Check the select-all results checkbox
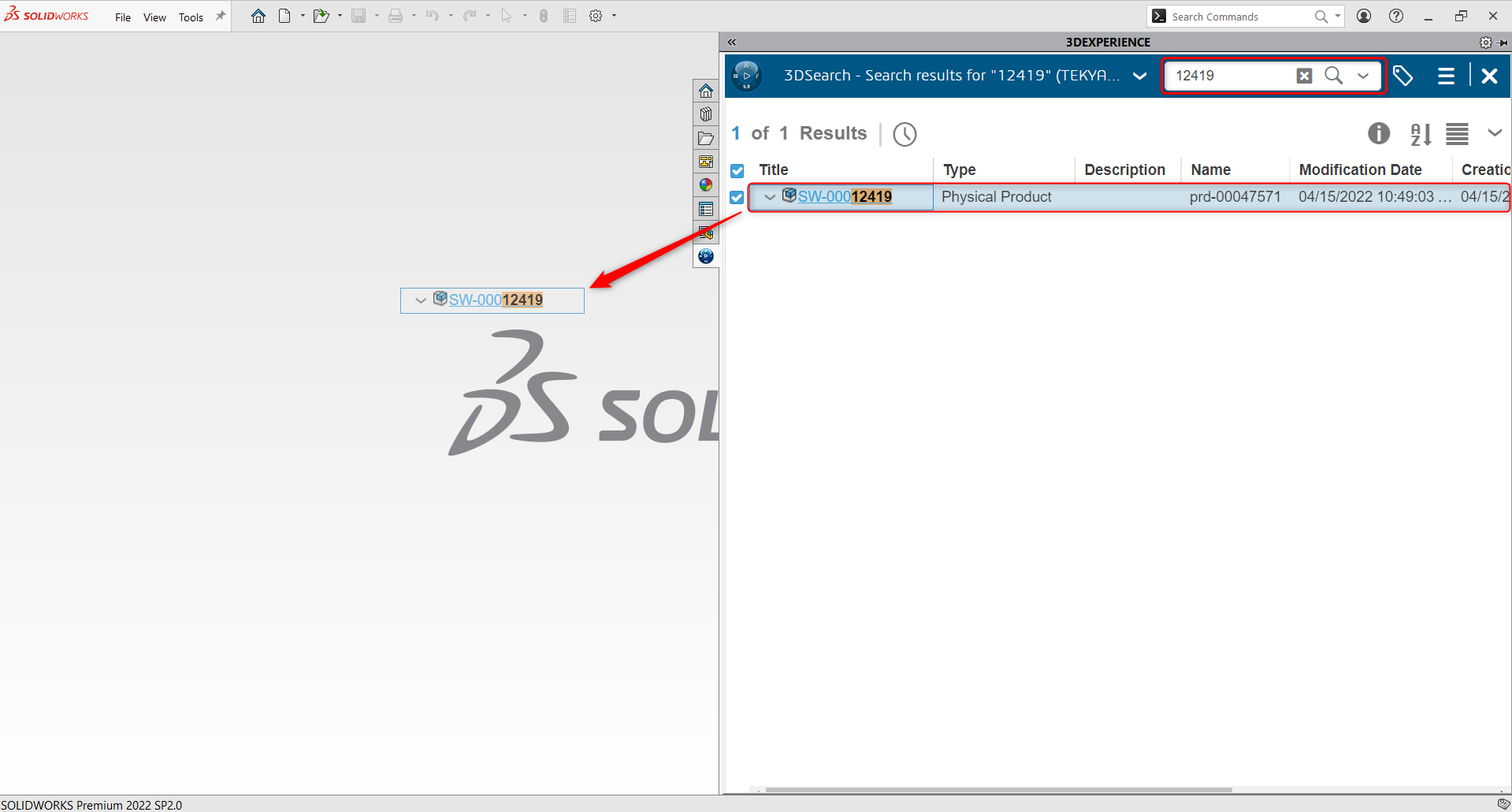Image resolution: width=1512 pixels, height=812 pixels. point(737,170)
